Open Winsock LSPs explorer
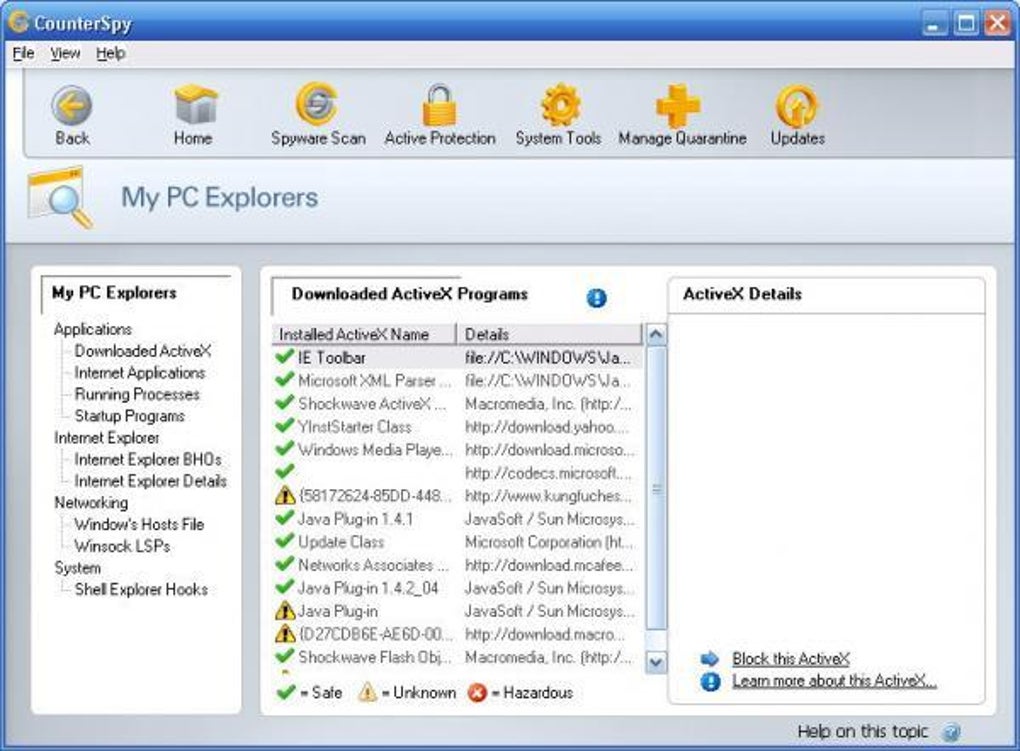This screenshot has height=751, width=1020. pos(122,546)
